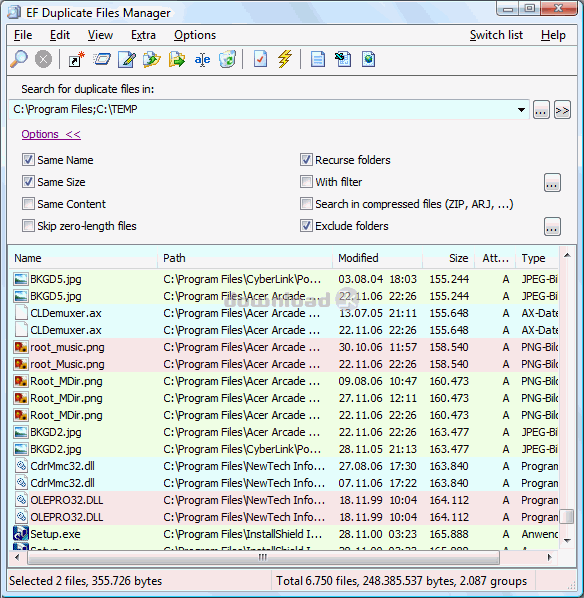This screenshot has height=598, width=584.
Task: Click the rename 'a|e' toolbar icon
Action: (202, 59)
